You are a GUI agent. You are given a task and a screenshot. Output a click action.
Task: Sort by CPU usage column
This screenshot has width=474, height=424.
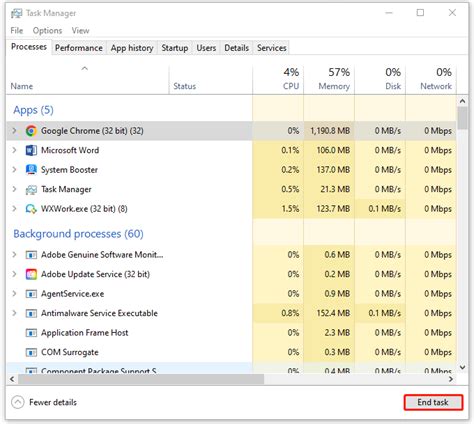pos(278,79)
